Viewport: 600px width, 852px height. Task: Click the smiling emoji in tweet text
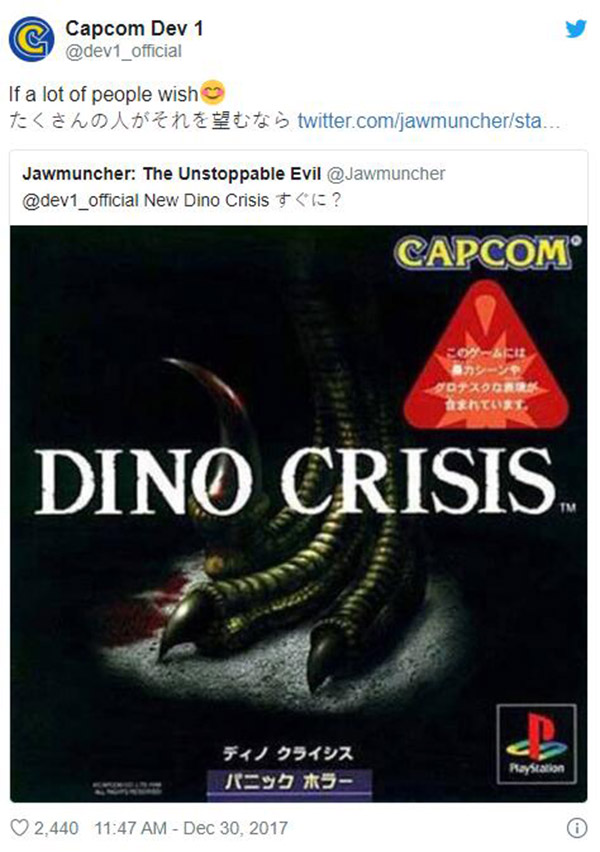(x=212, y=92)
